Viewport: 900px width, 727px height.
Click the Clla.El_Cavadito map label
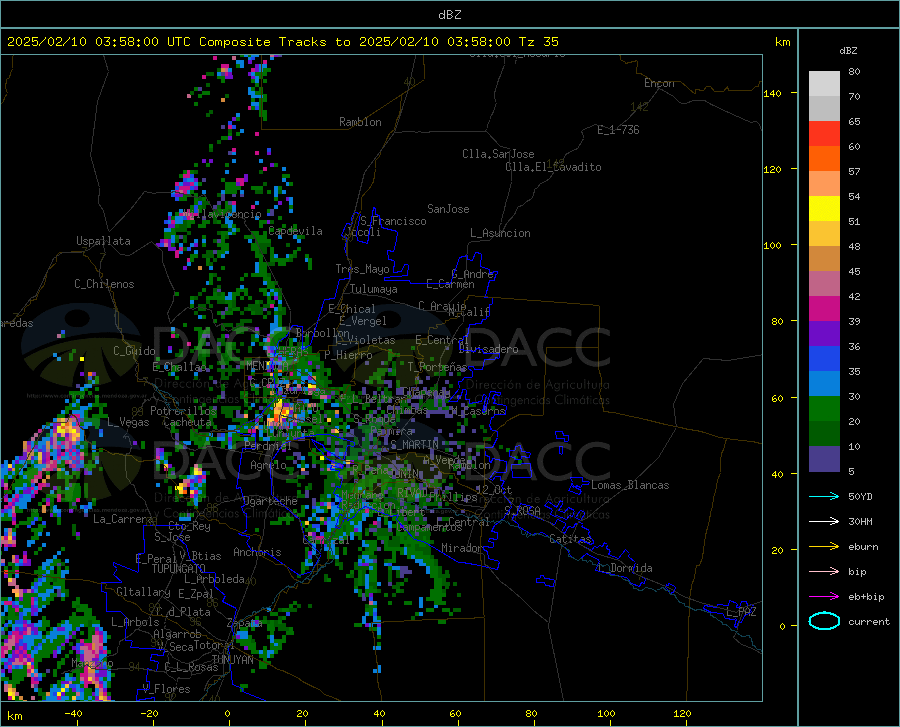pos(553,167)
